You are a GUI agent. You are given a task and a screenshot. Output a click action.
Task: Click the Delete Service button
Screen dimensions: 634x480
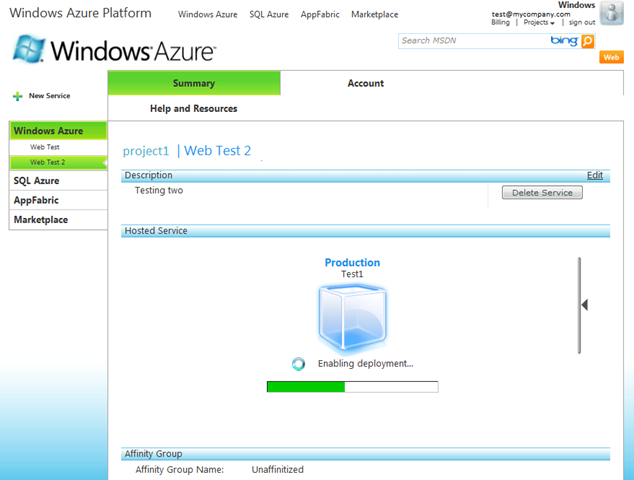tap(542, 192)
